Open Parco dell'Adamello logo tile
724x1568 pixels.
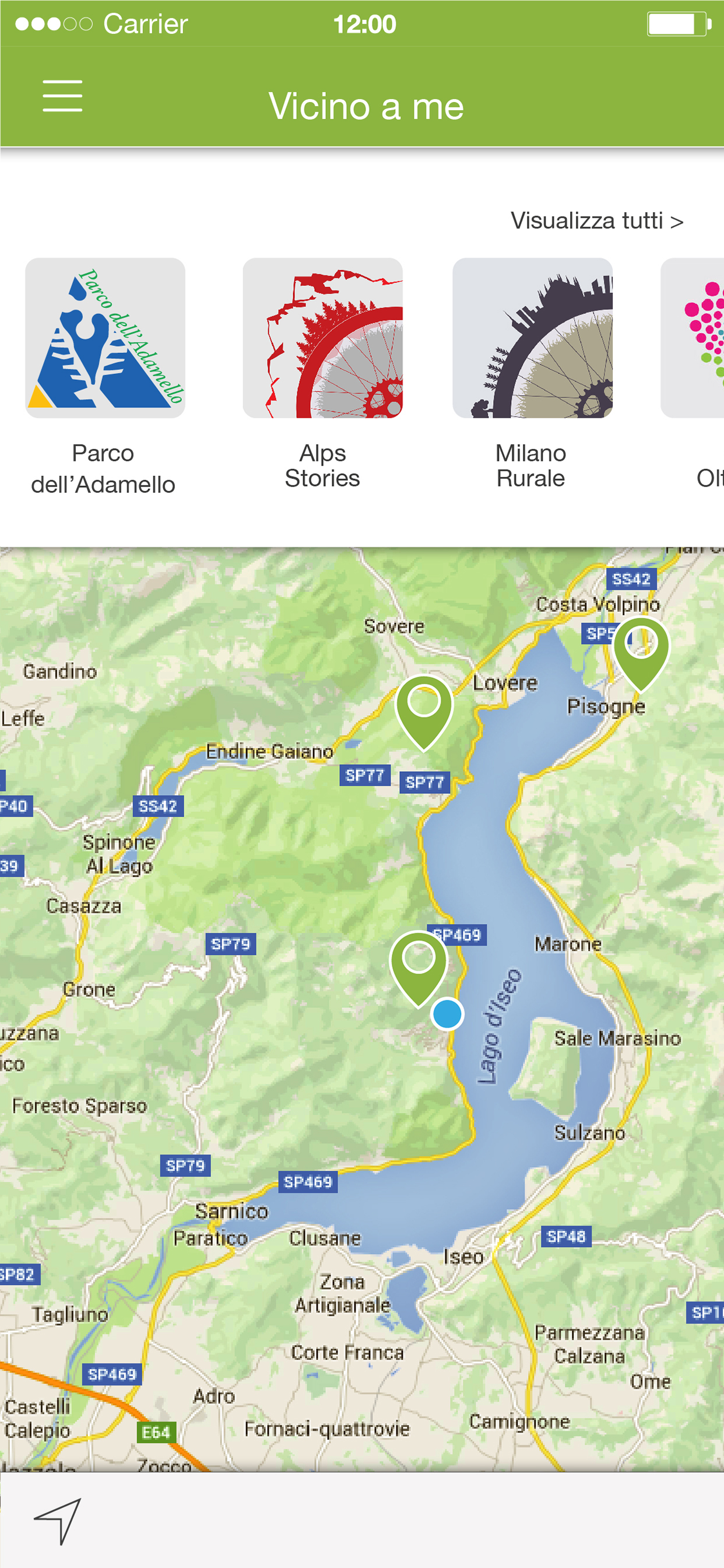pos(106,338)
